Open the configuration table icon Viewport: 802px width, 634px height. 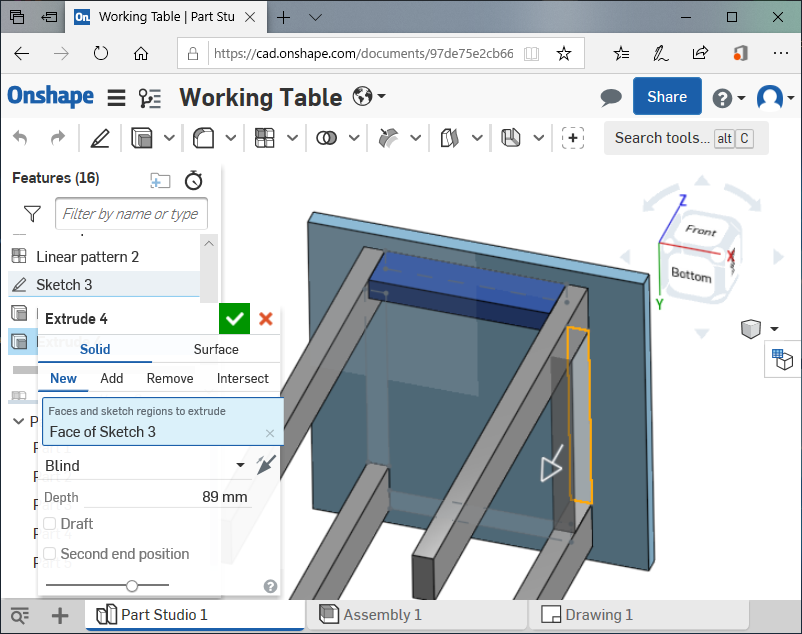(x=783, y=359)
